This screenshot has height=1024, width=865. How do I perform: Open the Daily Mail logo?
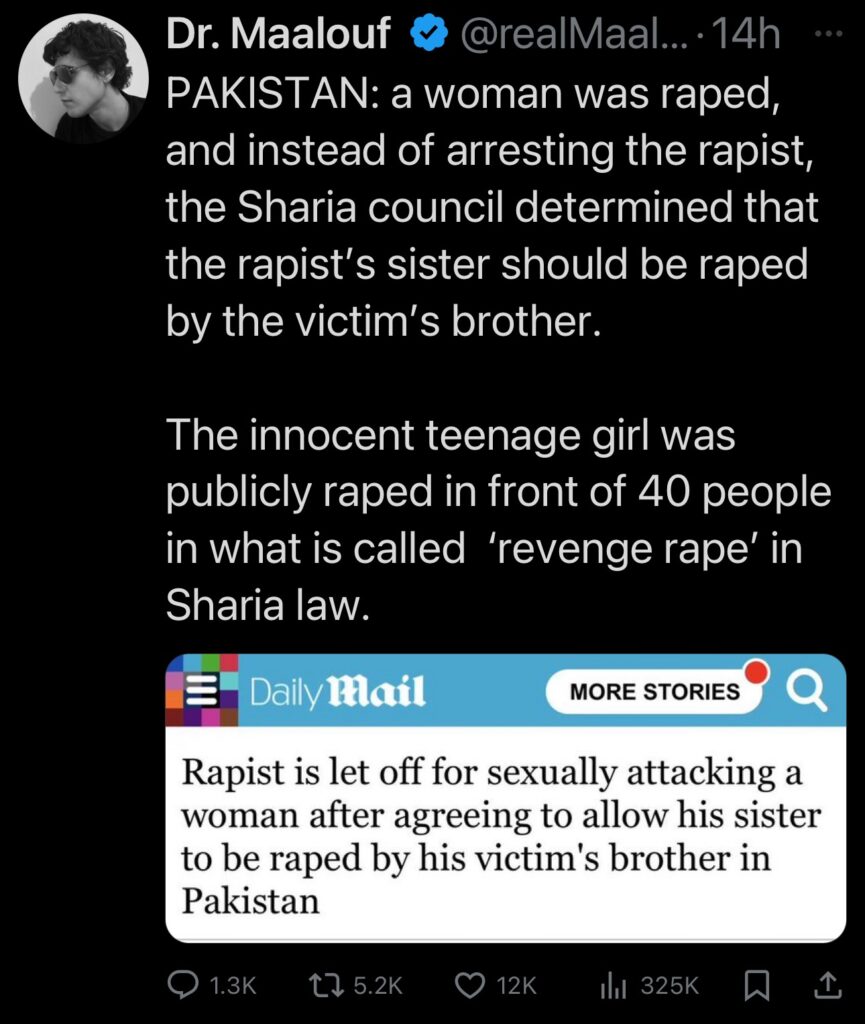click(x=338, y=691)
